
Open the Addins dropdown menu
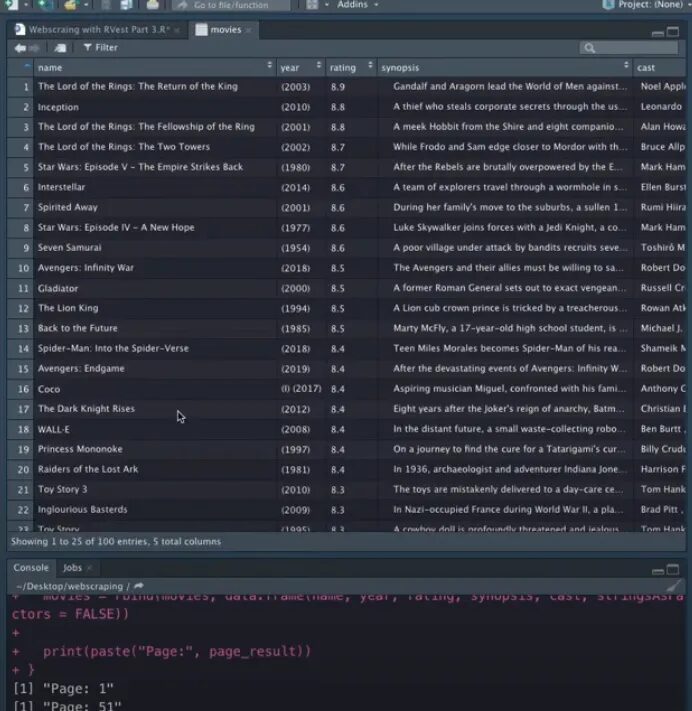(357, 5)
